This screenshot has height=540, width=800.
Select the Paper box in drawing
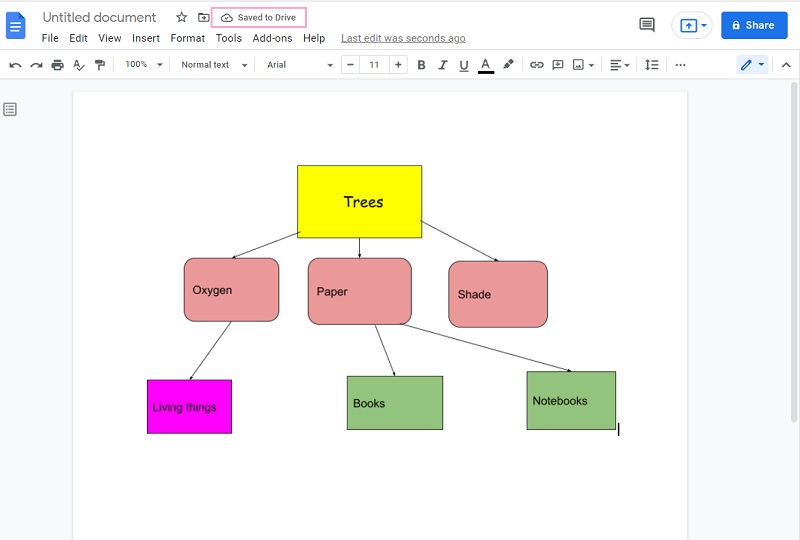[x=360, y=291]
